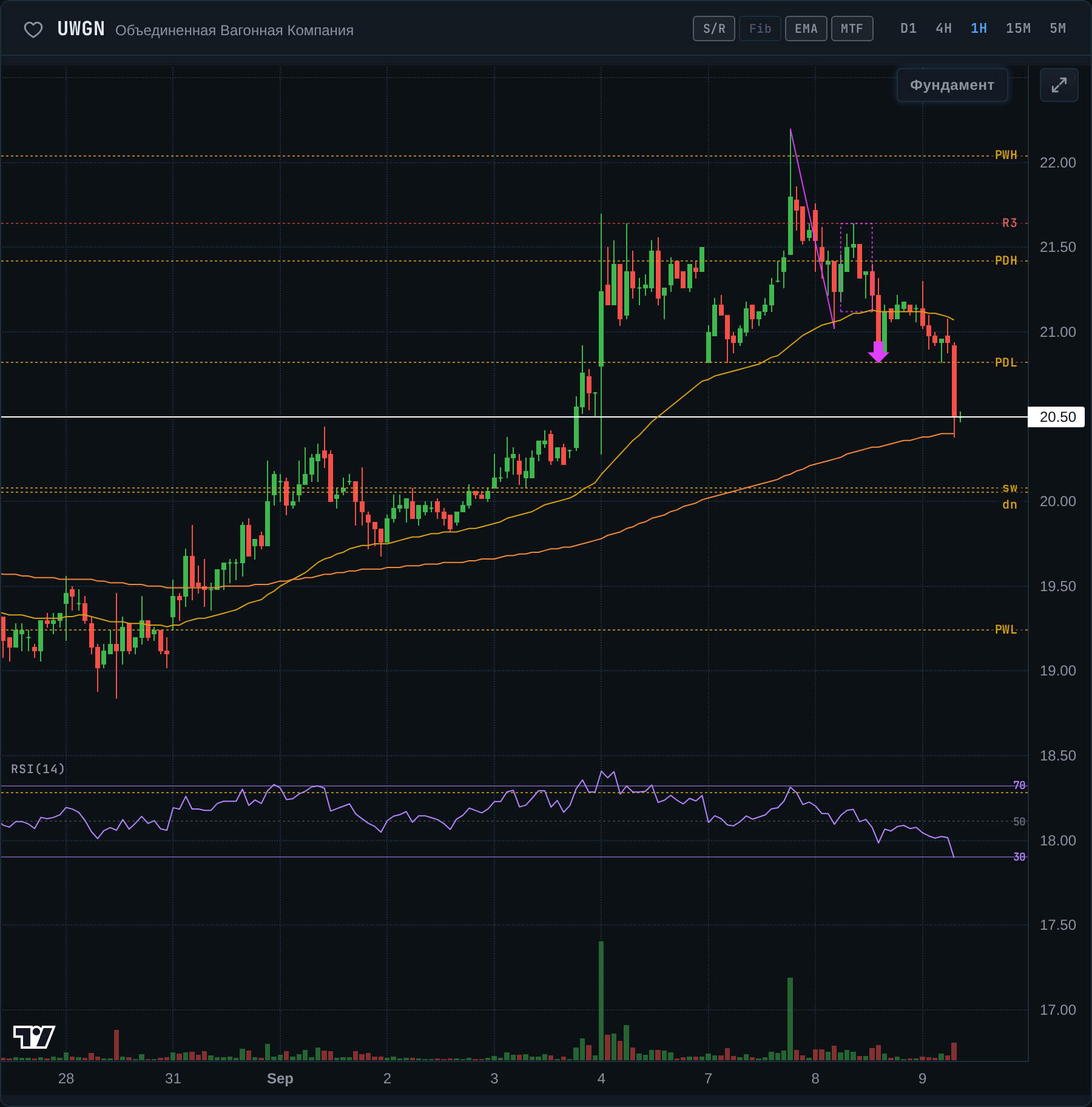Screen dimensions: 1092x1107
Task: Toggle the Fib overlay
Action: pos(760,29)
